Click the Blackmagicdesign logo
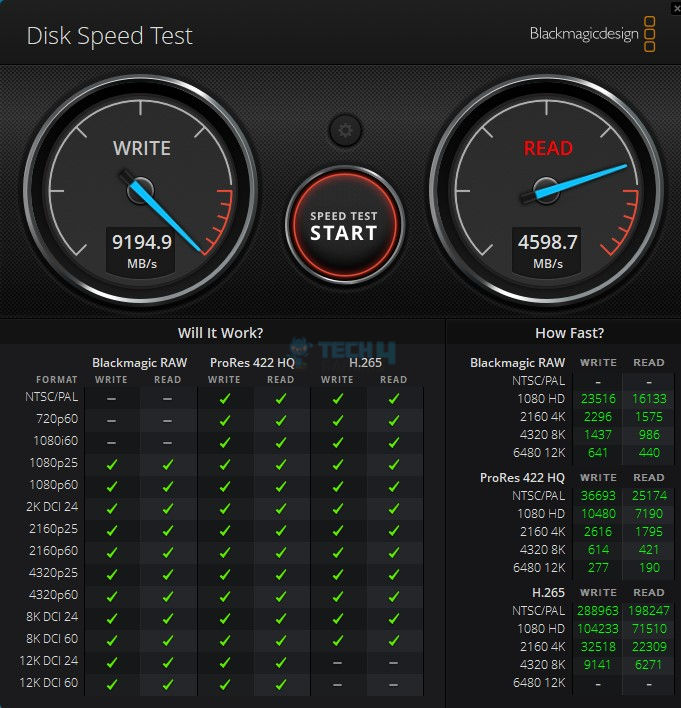Image resolution: width=681 pixels, height=708 pixels. [592, 34]
